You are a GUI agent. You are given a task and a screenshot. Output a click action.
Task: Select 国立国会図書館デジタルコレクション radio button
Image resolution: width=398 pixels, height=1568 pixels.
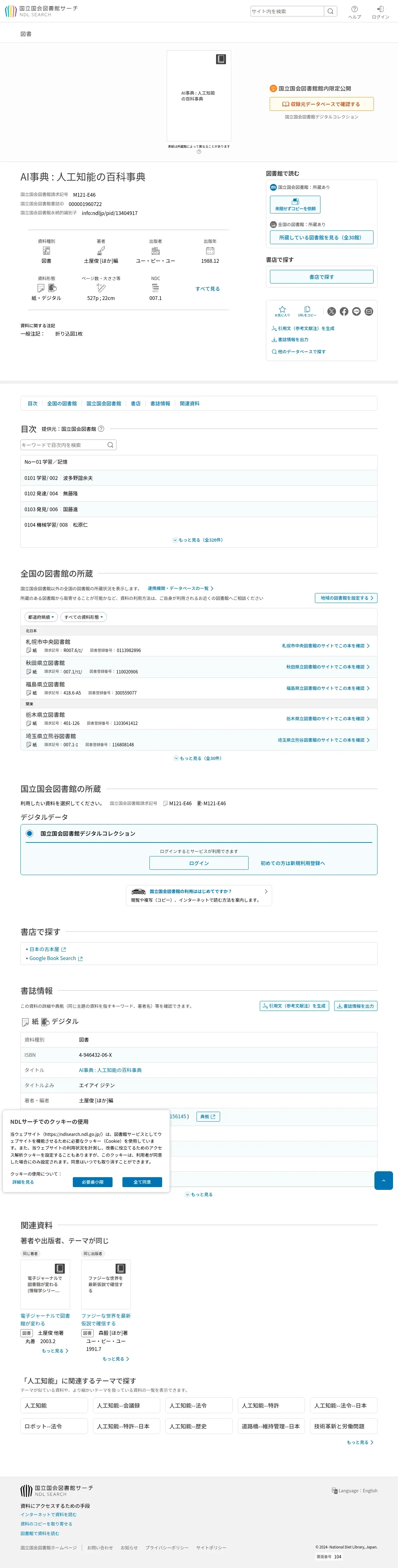pyautogui.click(x=29, y=833)
